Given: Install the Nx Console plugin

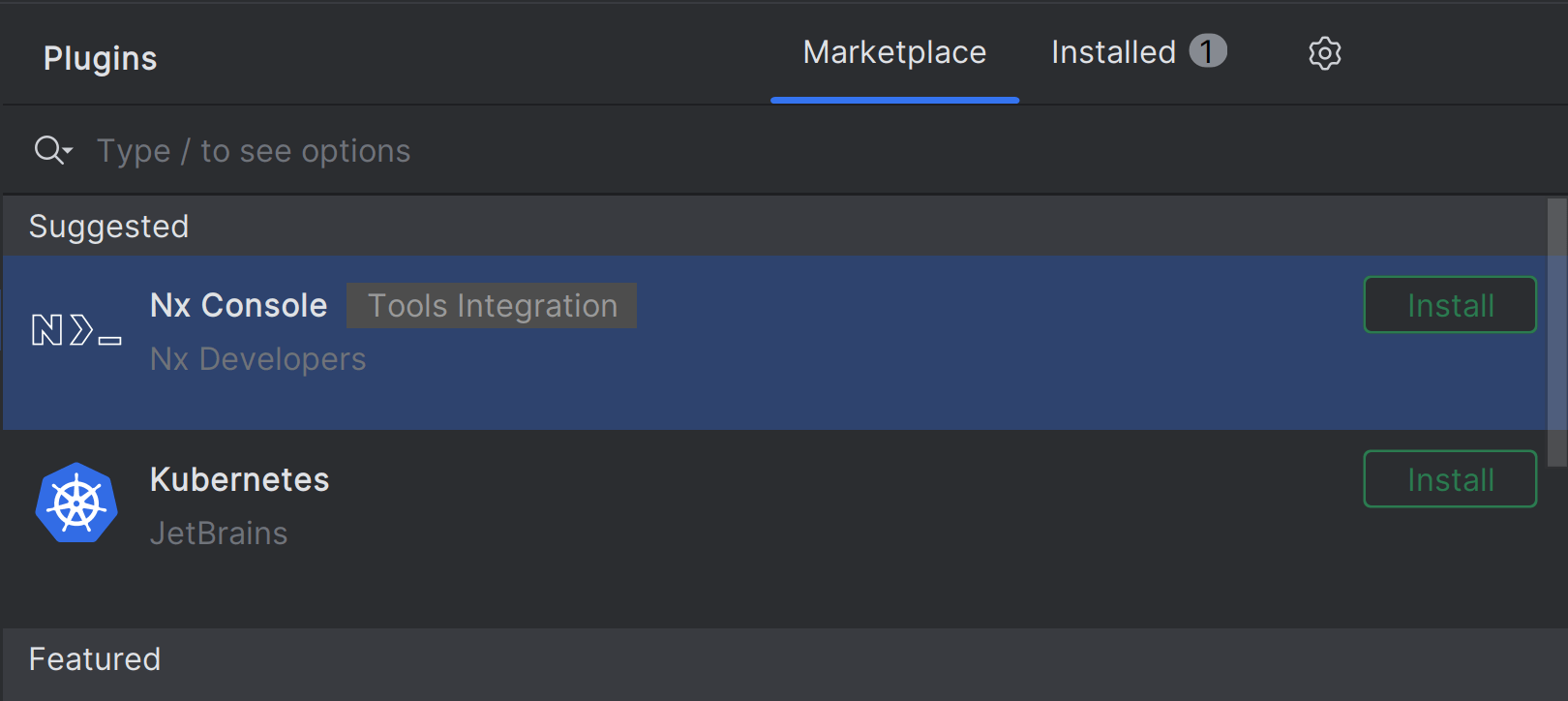Looking at the screenshot, I should tap(1449, 305).
